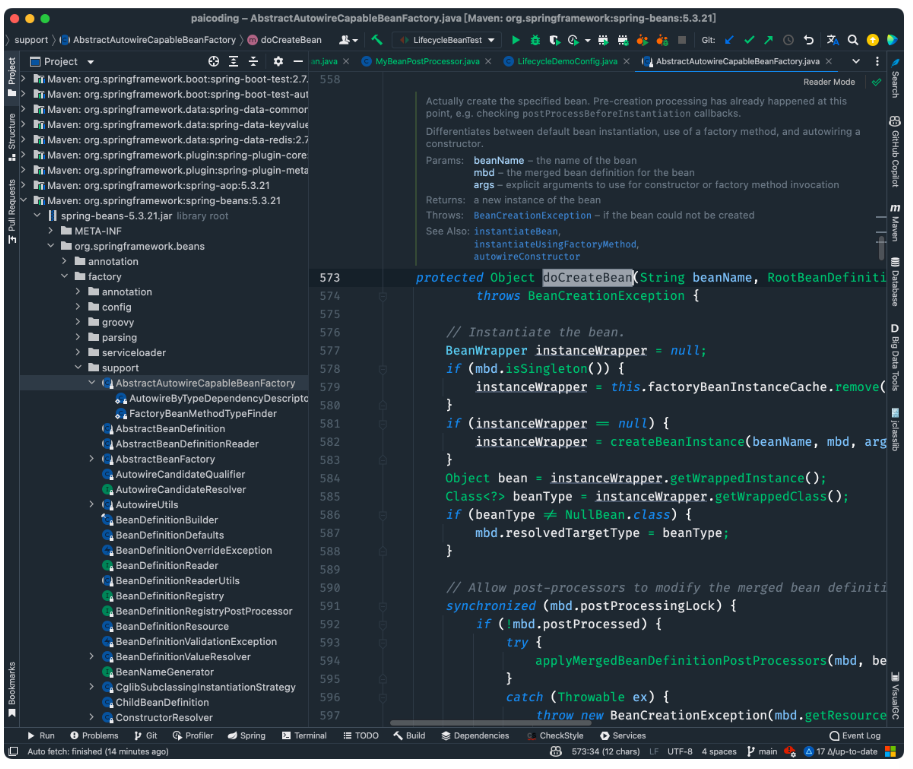Click the Git commit green checkmark

pyautogui.click(x=749, y=40)
